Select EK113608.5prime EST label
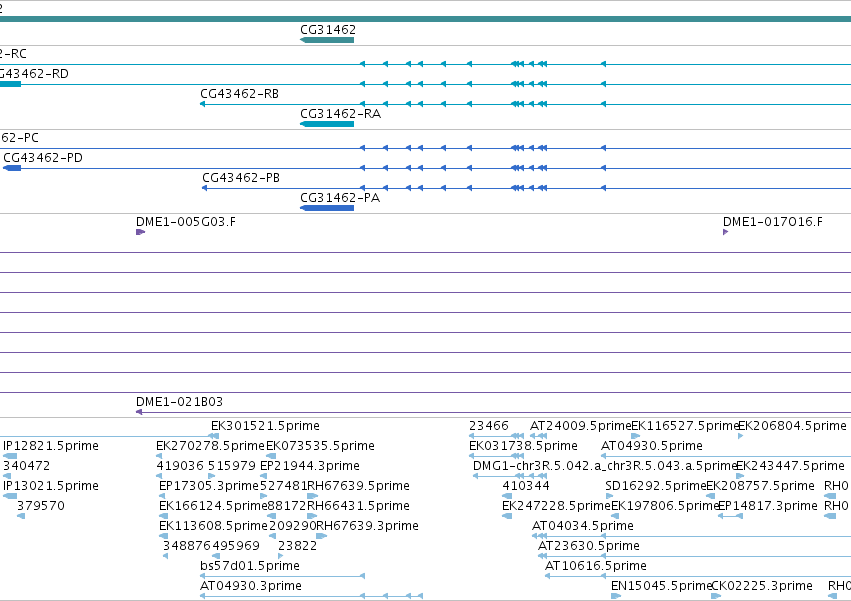The image size is (851, 601). click(213, 526)
